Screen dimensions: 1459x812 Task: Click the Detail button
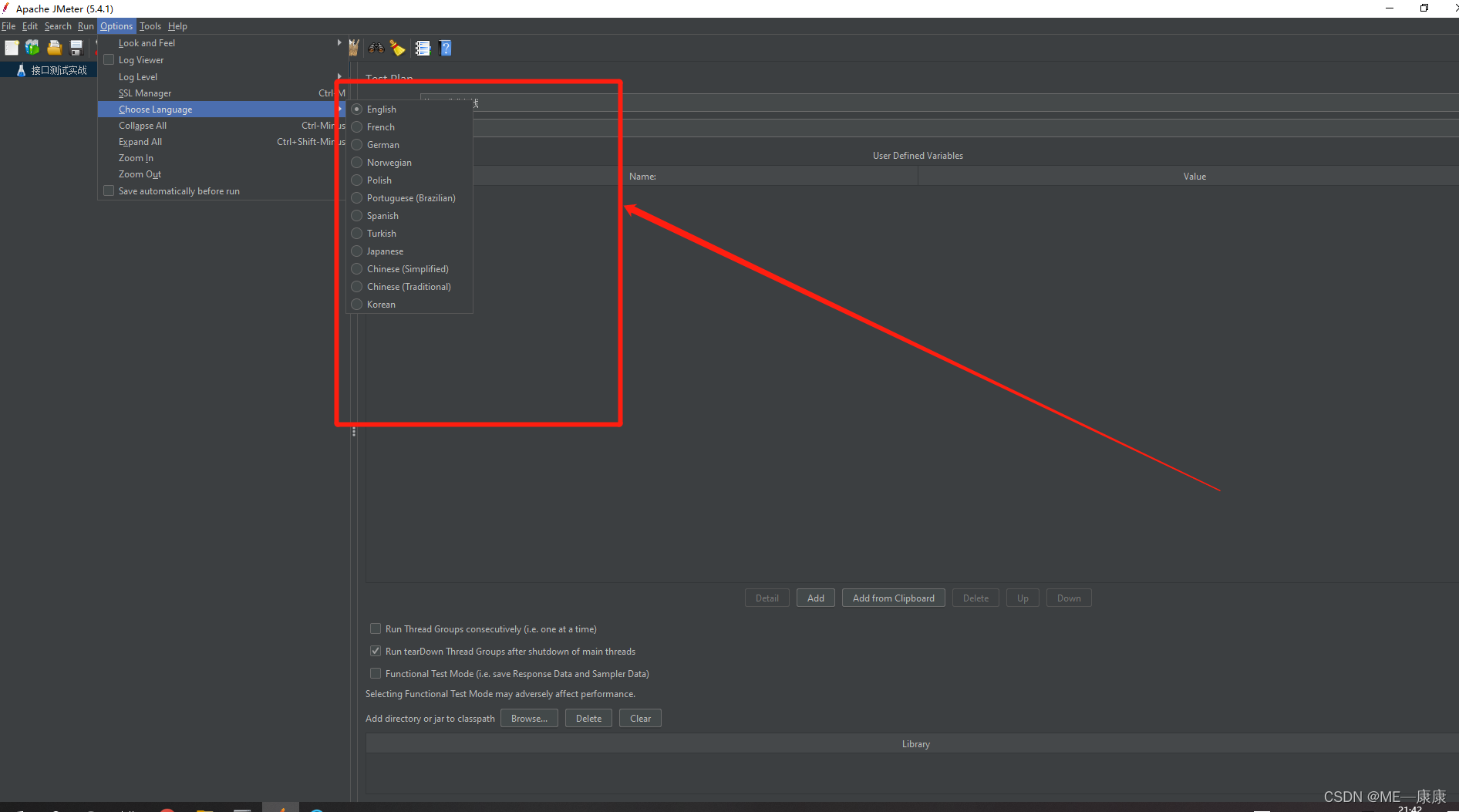click(x=767, y=598)
